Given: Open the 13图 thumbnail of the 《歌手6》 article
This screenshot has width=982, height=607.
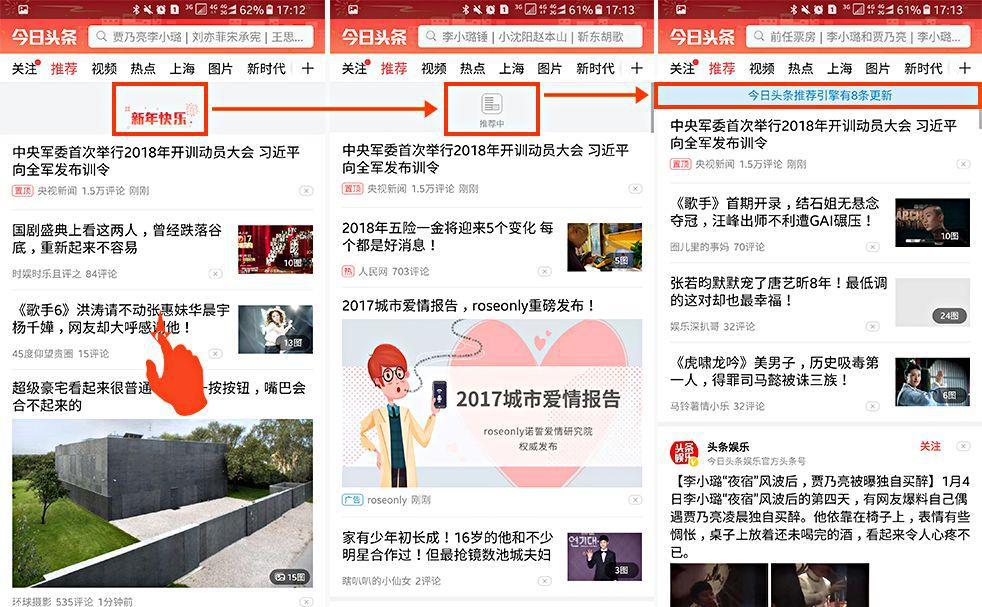Looking at the screenshot, I should point(276,329).
